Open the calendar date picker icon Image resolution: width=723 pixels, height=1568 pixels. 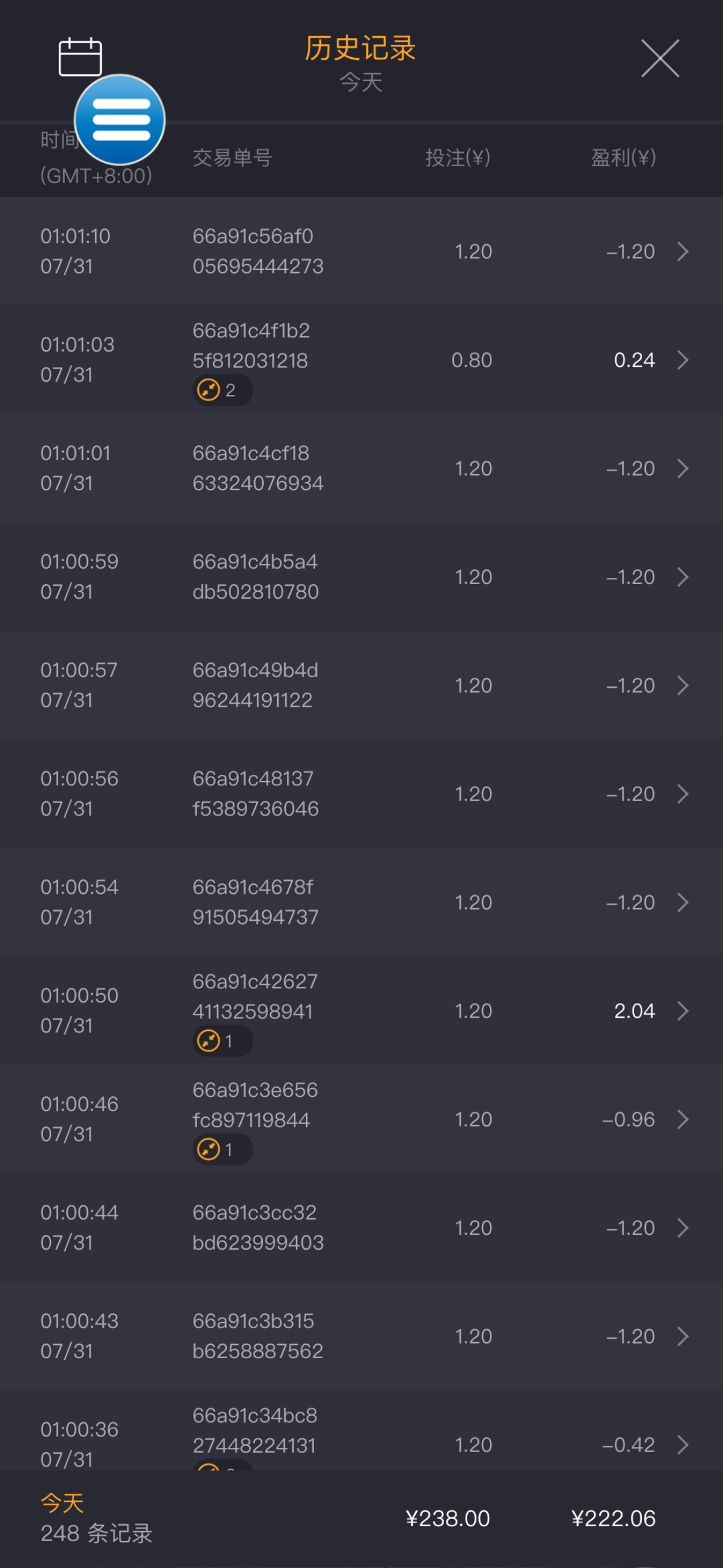click(x=80, y=57)
